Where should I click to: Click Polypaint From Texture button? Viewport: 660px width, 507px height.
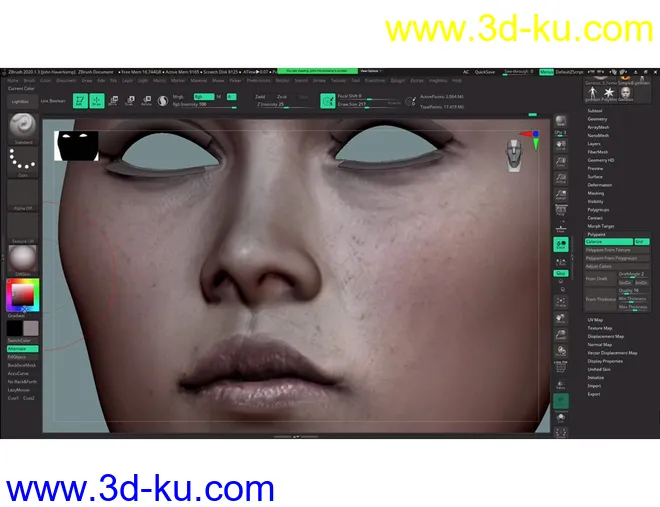point(617,250)
